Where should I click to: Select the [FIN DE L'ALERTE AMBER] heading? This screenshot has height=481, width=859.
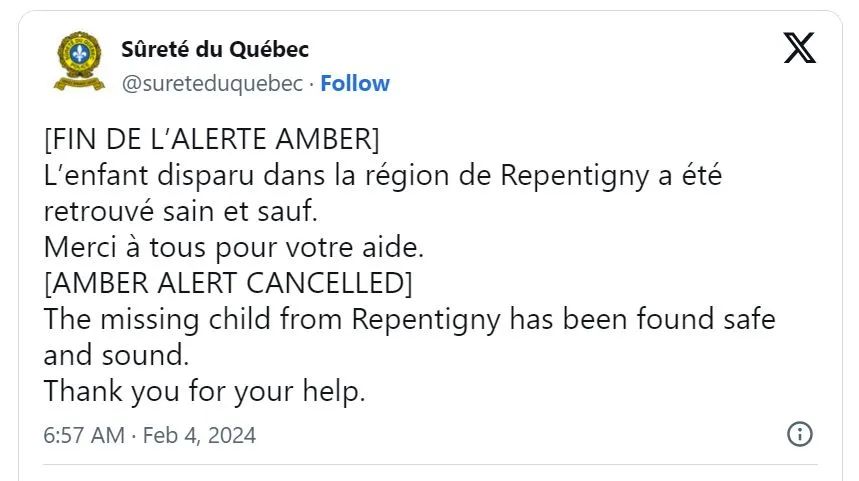211,139
